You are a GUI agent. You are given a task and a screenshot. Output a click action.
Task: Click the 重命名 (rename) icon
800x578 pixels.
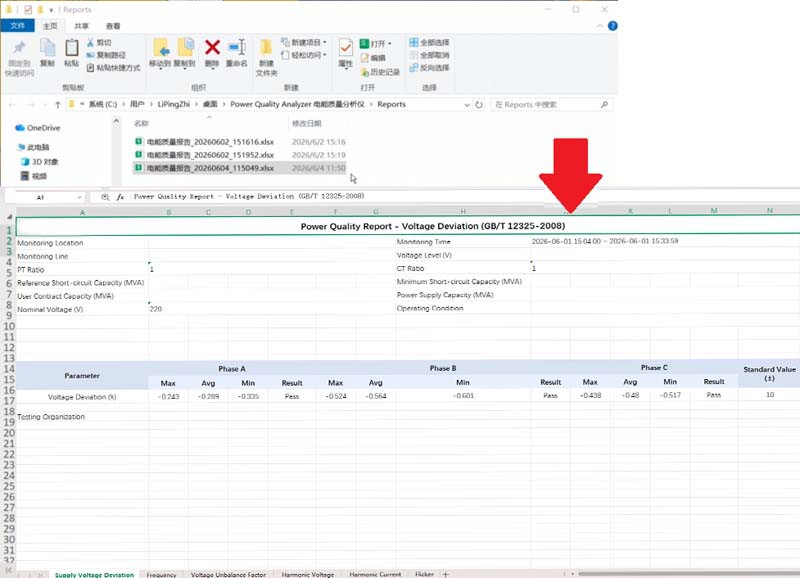tap(237, 47)
